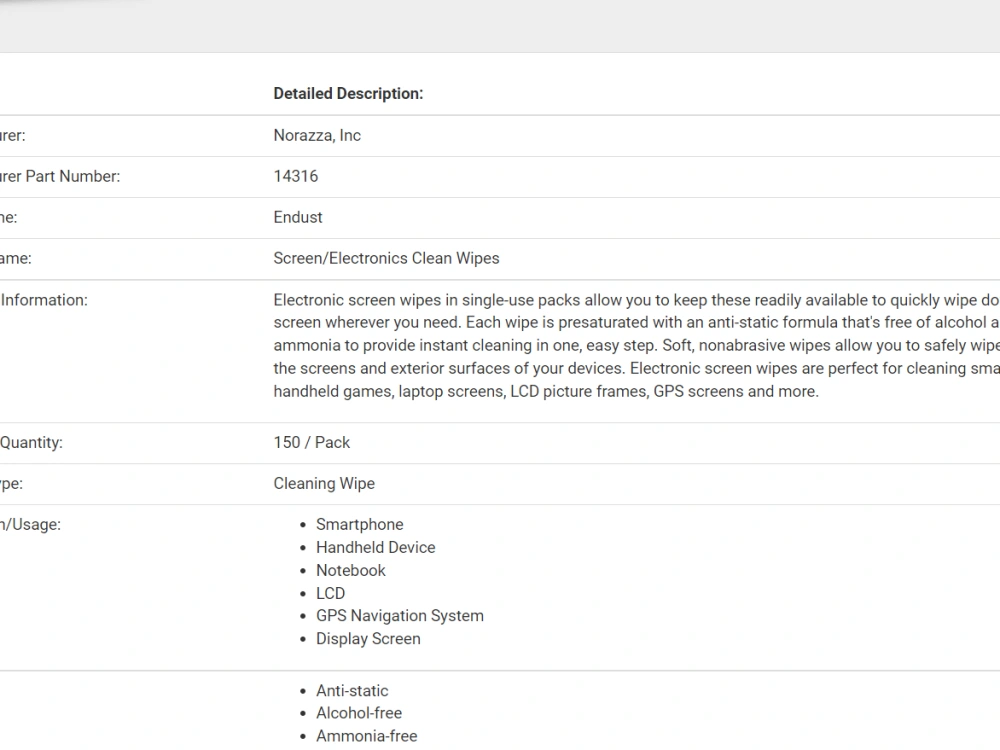Click the Part Number row label
The width and height of the screenshot is (1000, 750).
click(60, 176)
